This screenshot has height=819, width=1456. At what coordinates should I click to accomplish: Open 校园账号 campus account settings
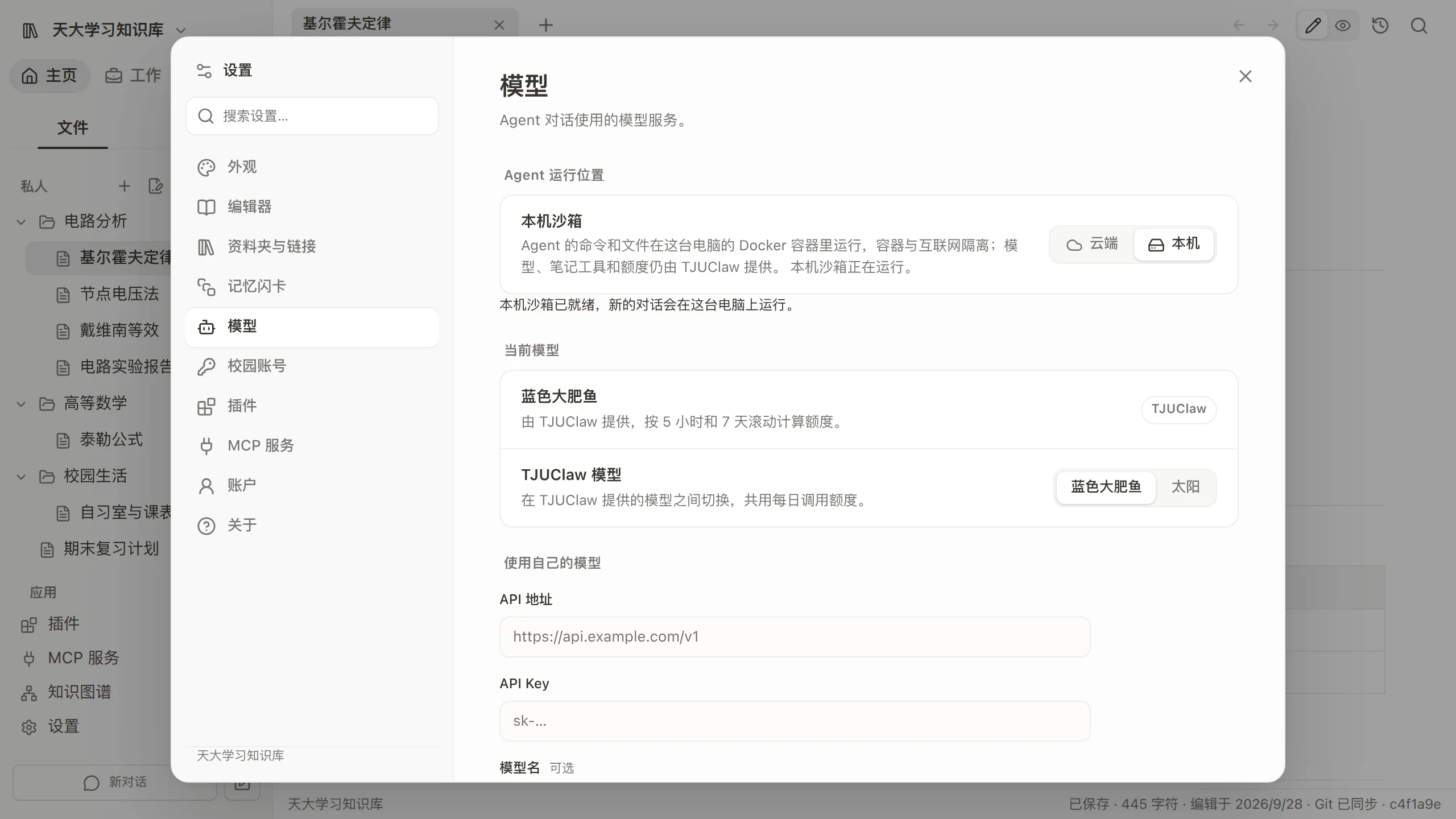coord(312,366)
